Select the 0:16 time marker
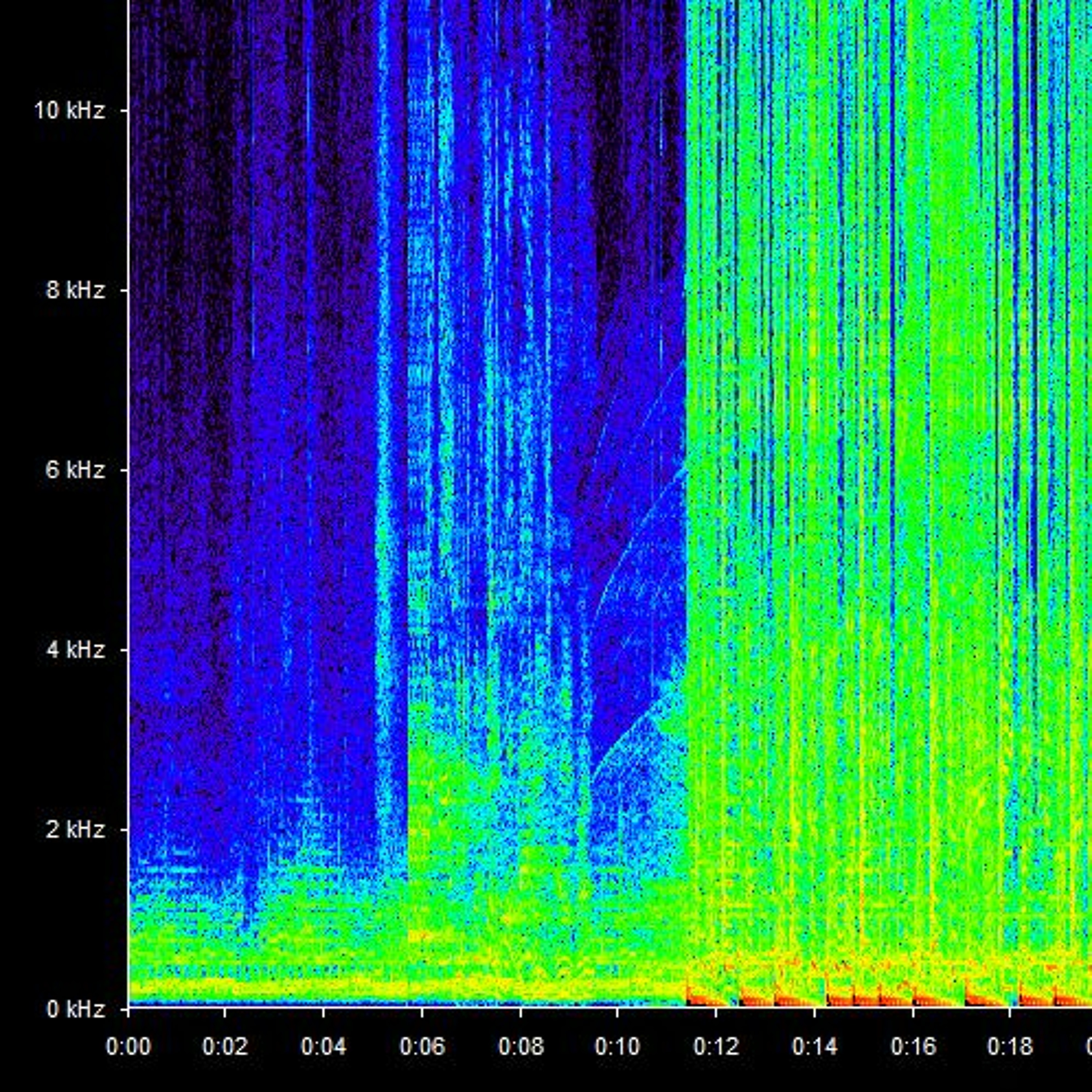Image resolution: width=1092 pixels, height=1092 pixels. tap(913, 1047)
